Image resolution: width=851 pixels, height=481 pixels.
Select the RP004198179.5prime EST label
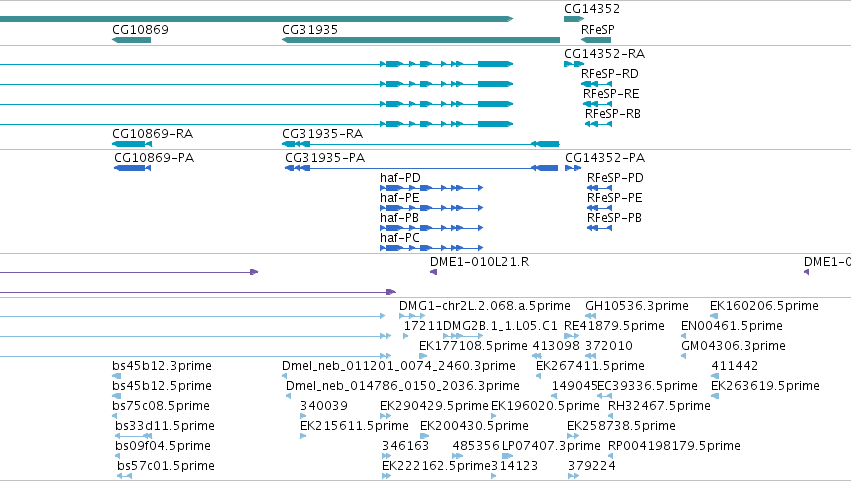(674, 446)
